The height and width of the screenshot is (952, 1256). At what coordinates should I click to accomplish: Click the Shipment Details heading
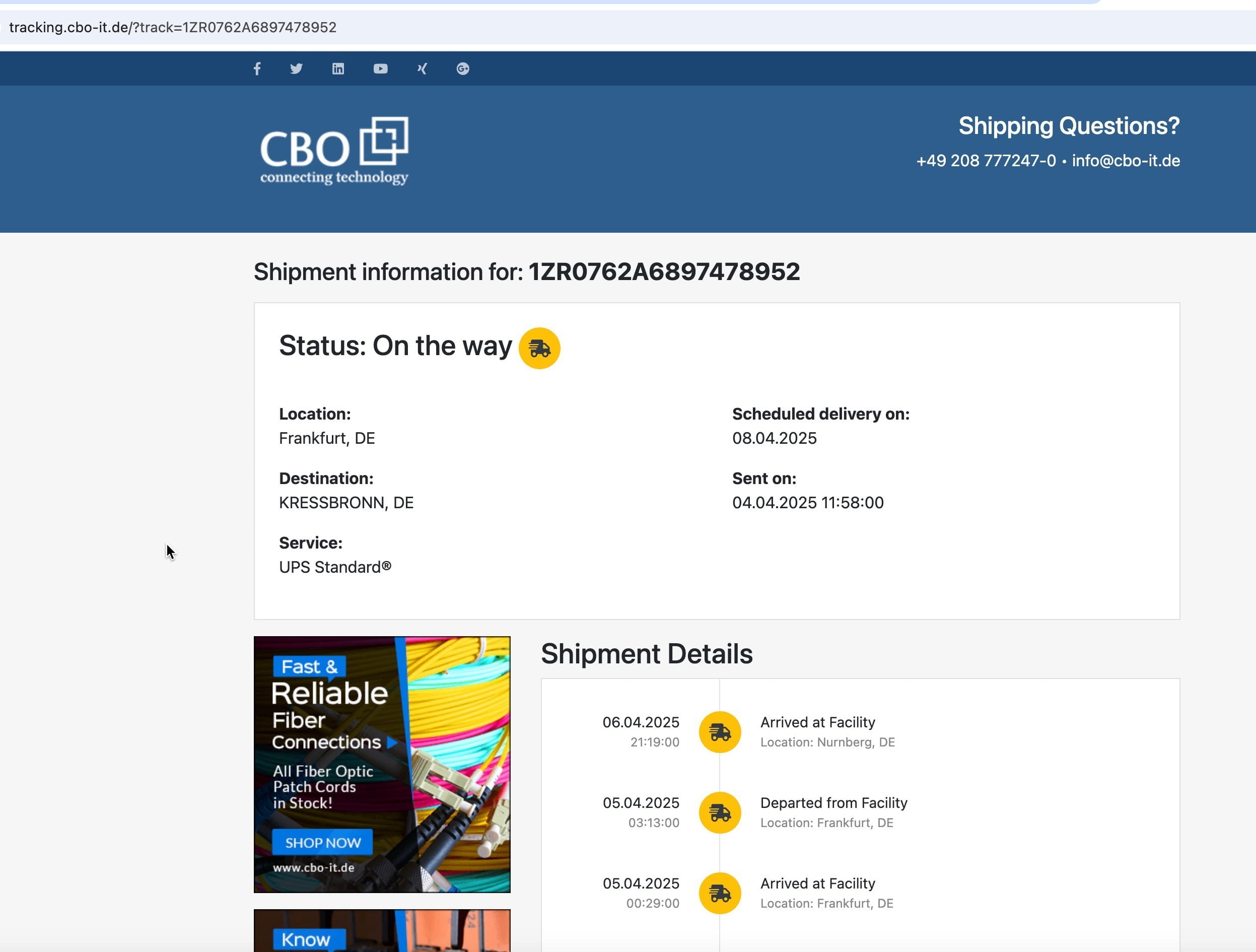coord(647,654)
